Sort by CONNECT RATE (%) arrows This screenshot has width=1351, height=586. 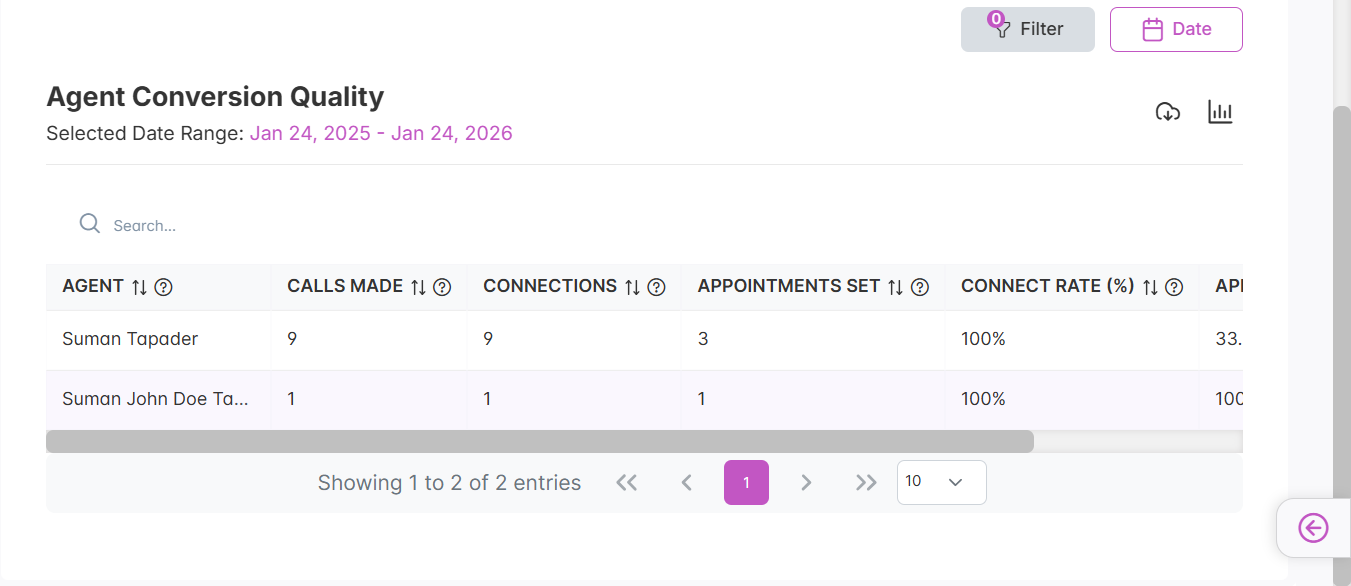point(1150,287)
